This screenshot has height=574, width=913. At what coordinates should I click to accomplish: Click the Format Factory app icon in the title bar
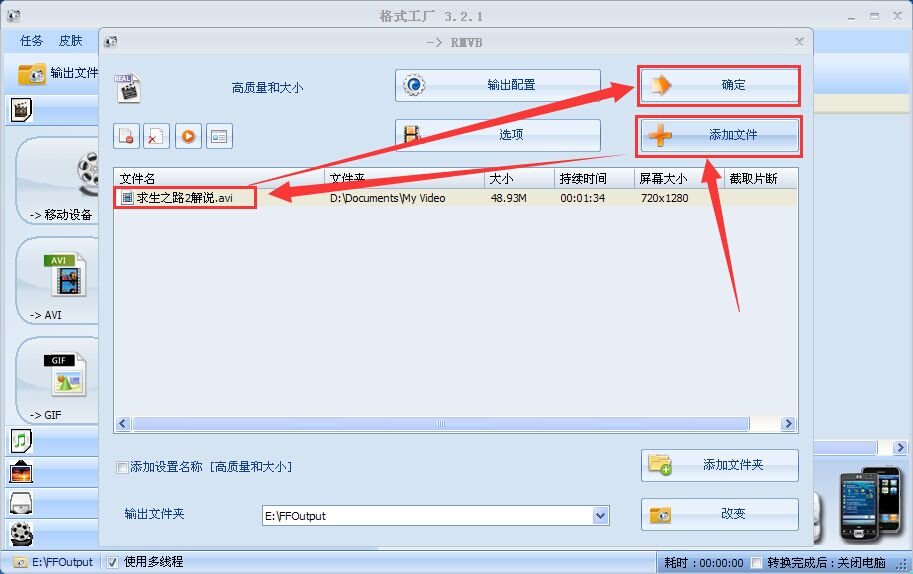tap(13, 16)
